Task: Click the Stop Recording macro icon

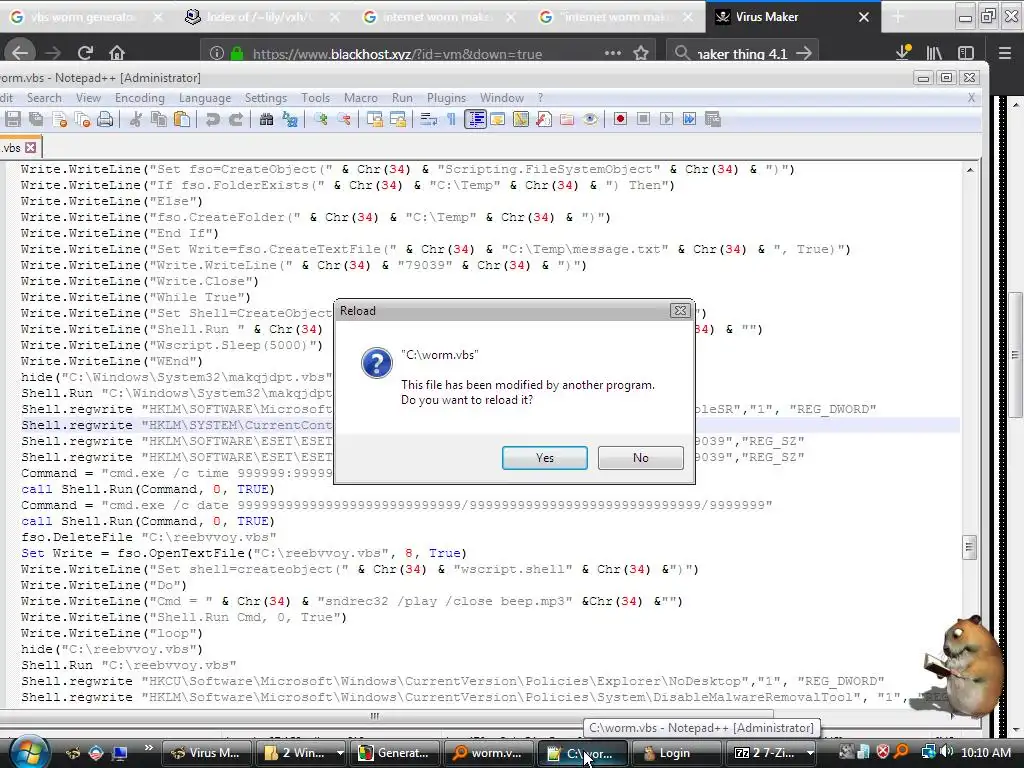Action: tap(643, 119)
